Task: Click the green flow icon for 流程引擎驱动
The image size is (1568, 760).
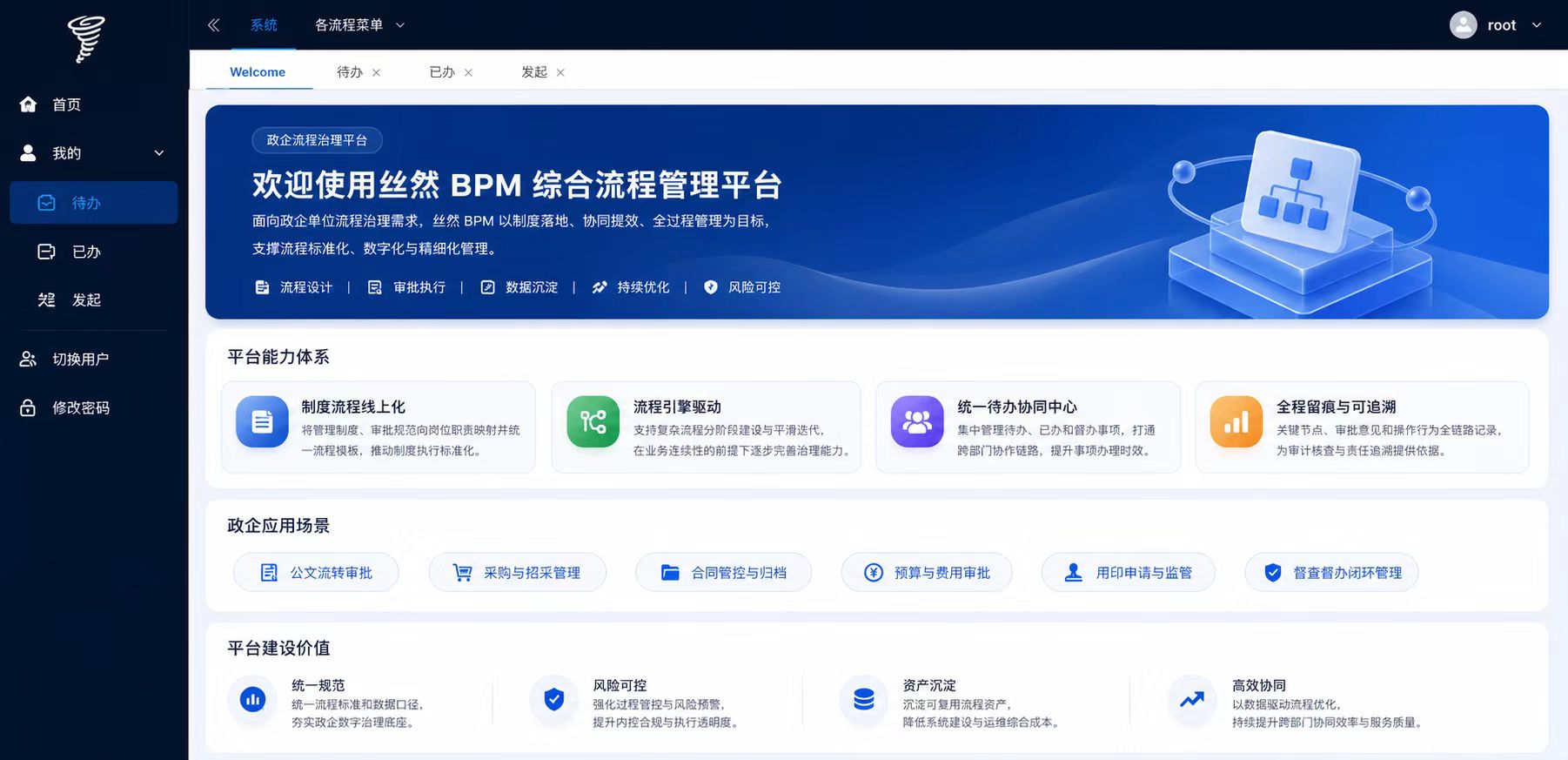Action: click(593, 422)
